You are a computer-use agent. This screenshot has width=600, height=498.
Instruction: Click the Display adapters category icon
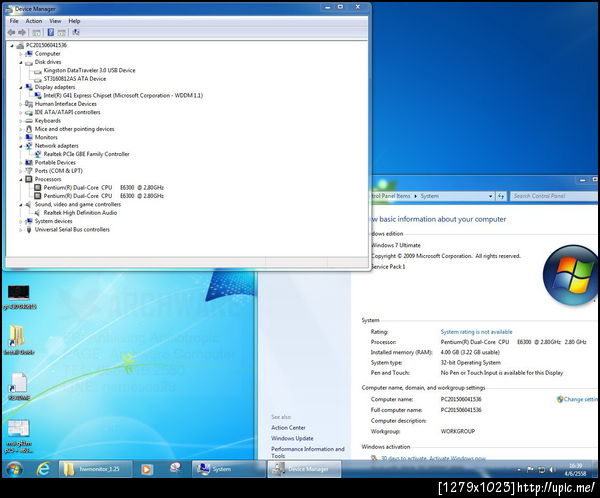click(x=29, y=87)
